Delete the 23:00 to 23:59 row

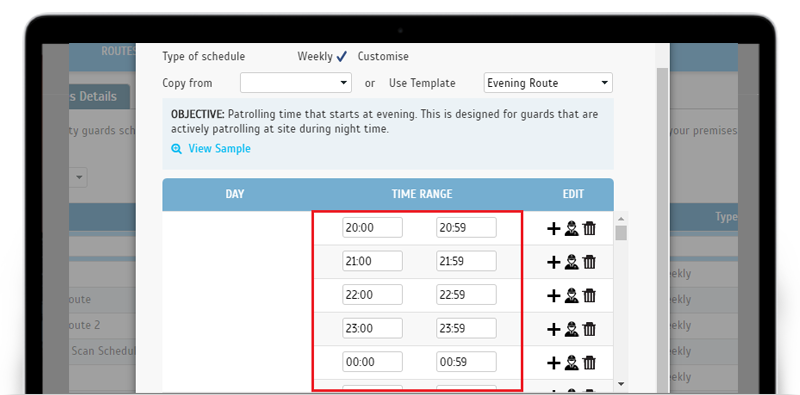point(589,329)
